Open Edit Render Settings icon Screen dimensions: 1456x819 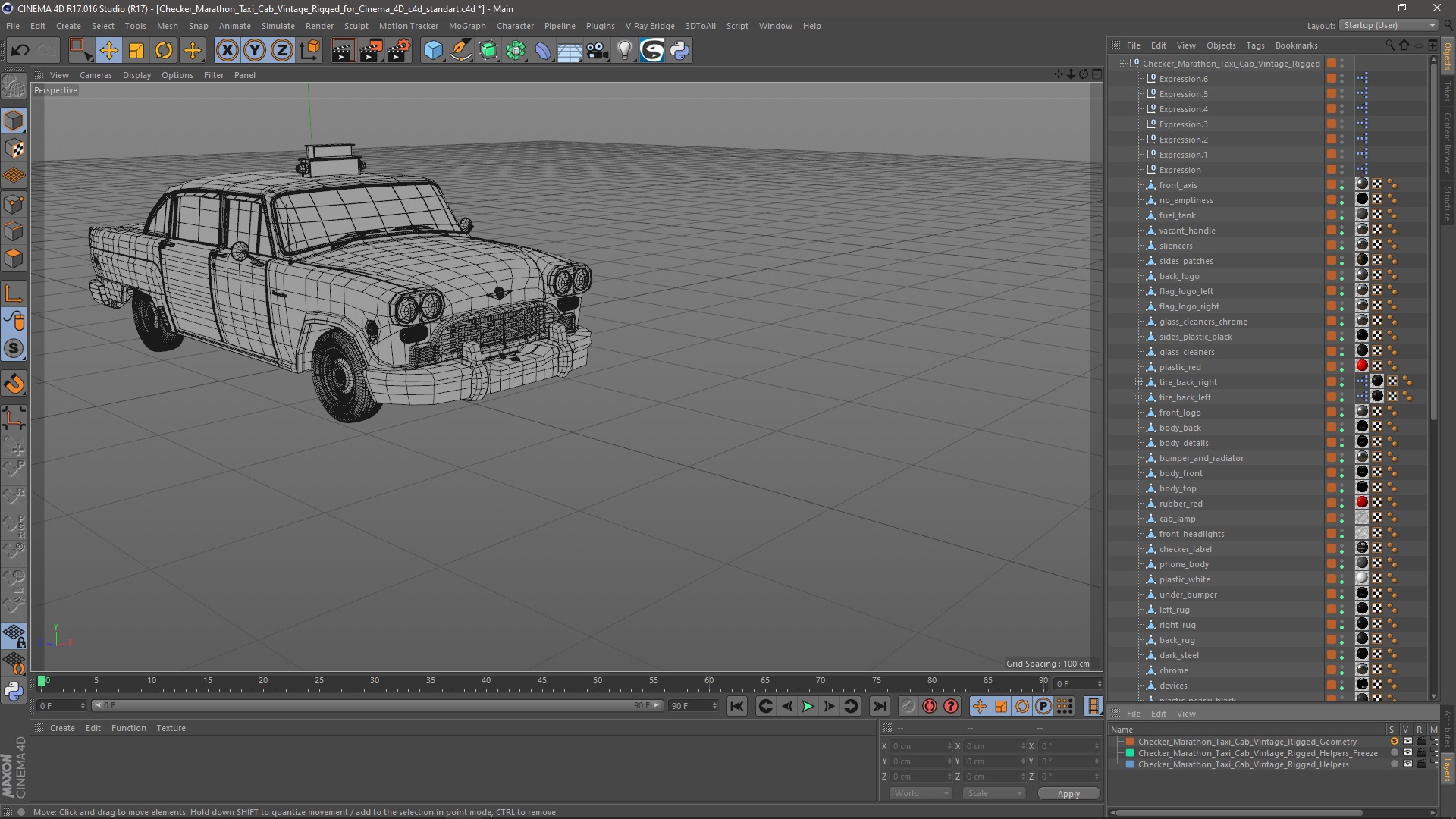tap(399, 51)
